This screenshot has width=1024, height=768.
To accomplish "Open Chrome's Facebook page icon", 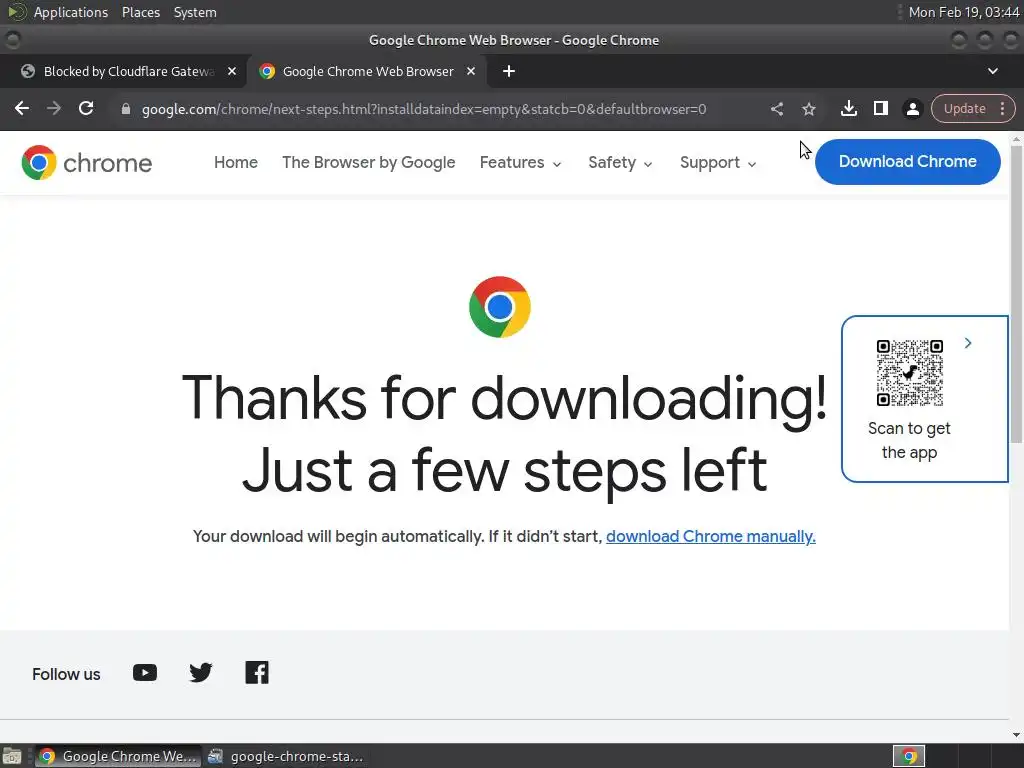I will (257, 673).
